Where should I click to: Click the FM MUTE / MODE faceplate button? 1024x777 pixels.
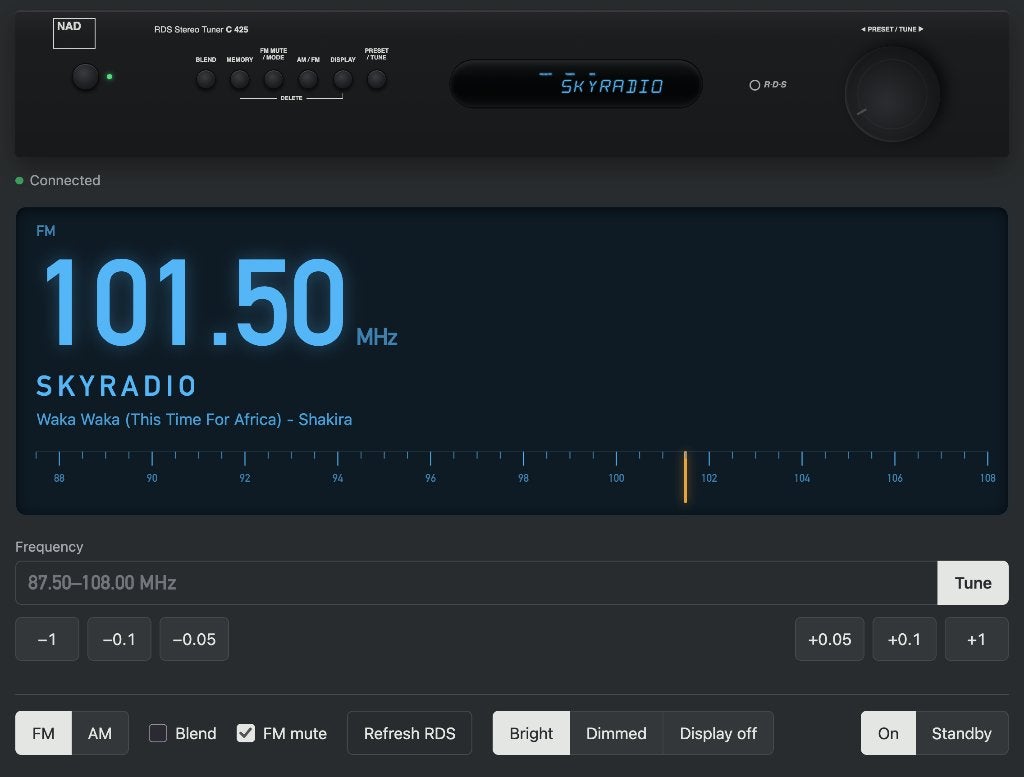click(x=274, y=80)
